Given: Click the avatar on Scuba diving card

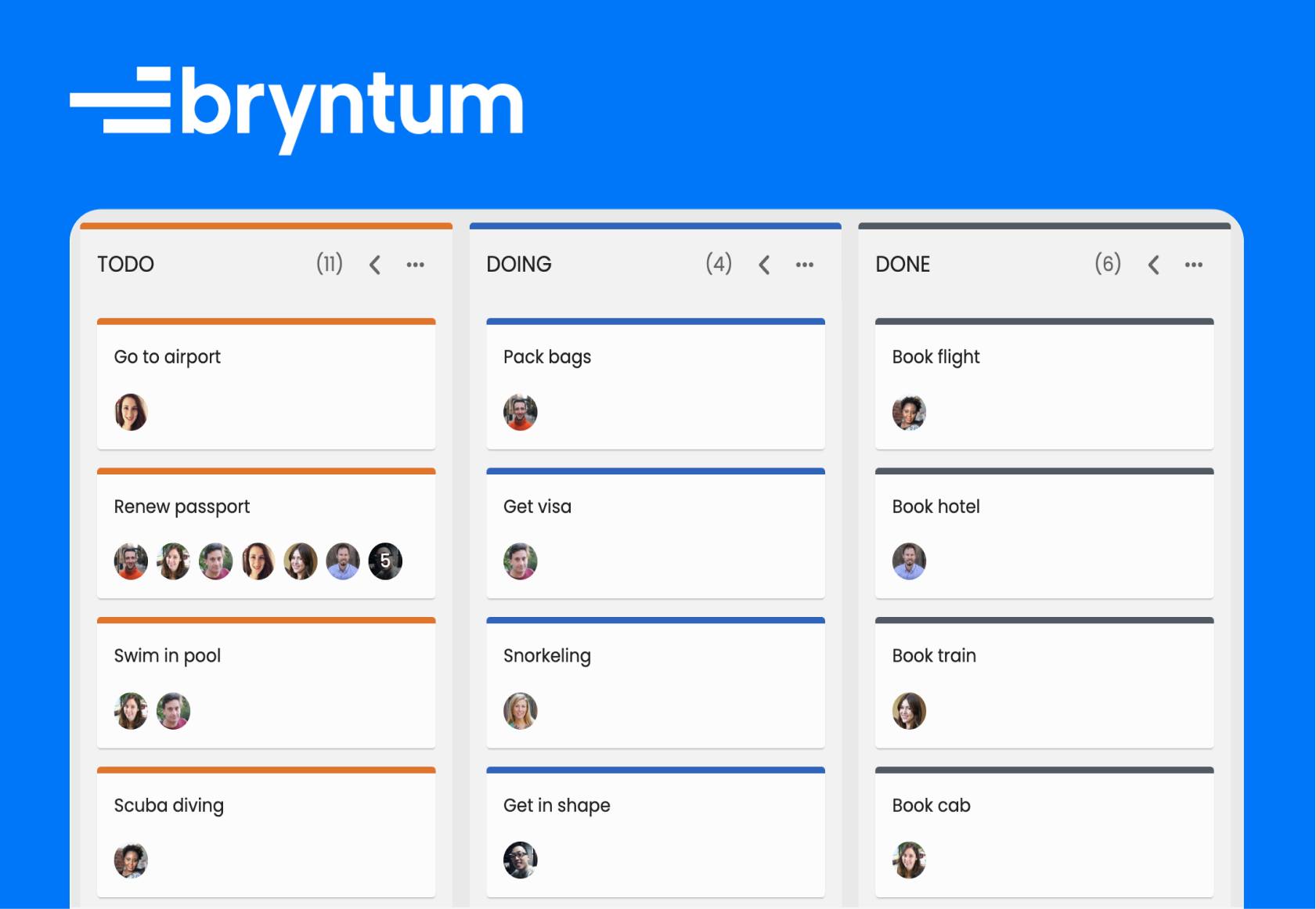Looking at the screenshot, I should point(131,860).
